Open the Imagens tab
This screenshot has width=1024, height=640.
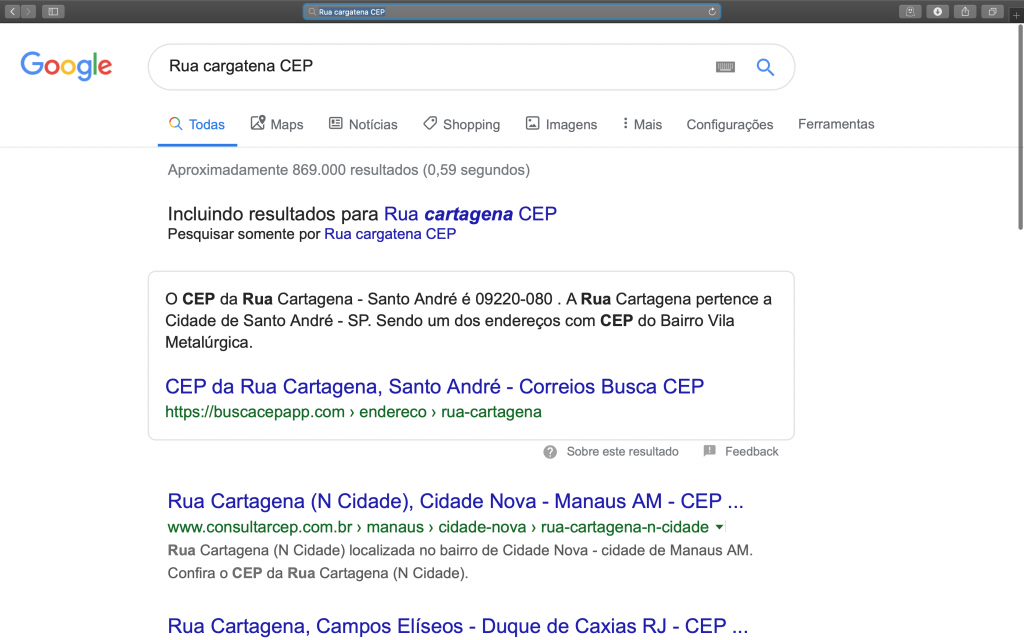[561, 124]
